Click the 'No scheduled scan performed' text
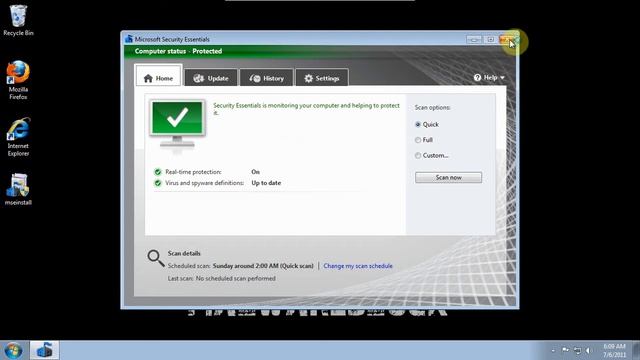This screenshot has height=360, width=640. click(236, 278)
